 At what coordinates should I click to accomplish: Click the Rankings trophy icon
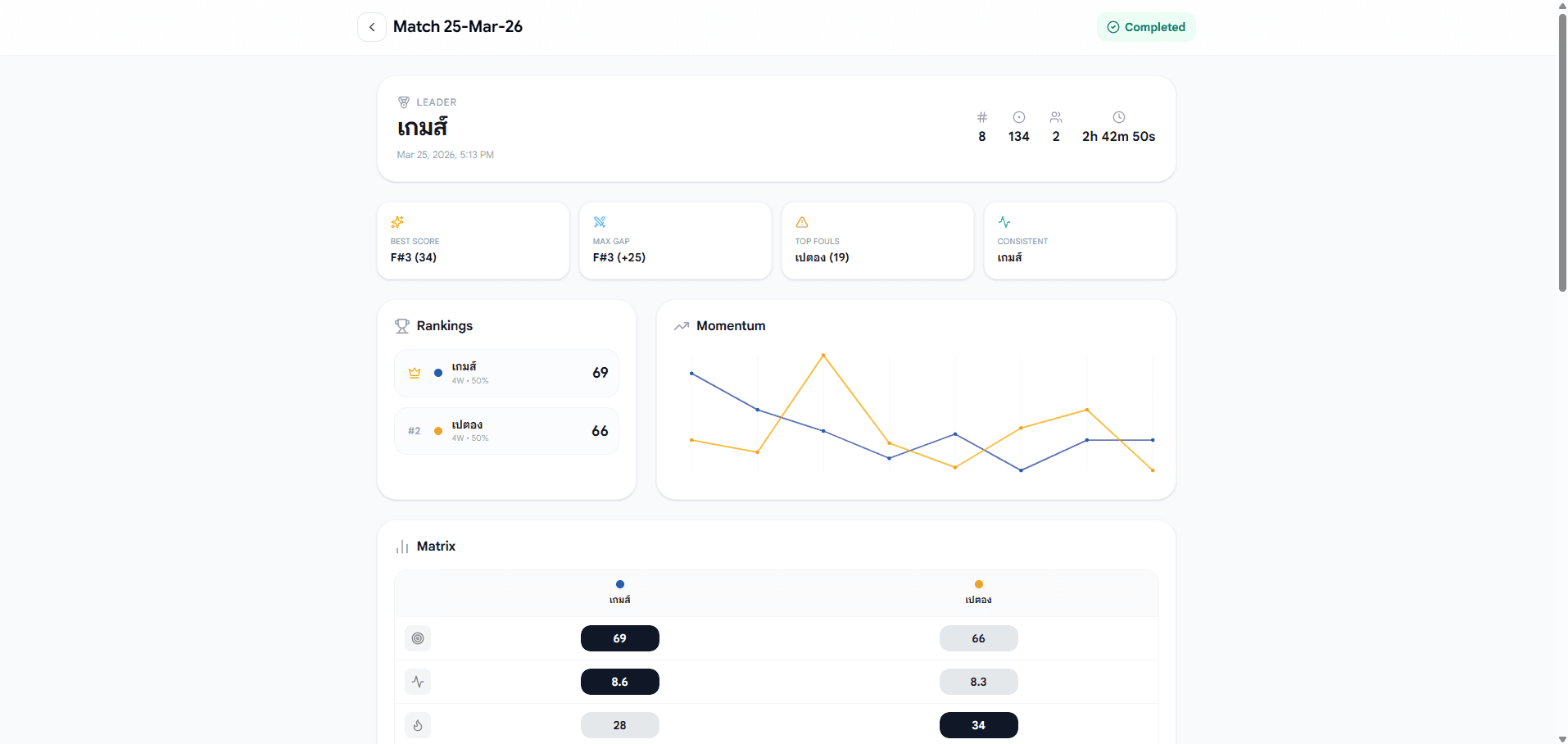(402, 326)
